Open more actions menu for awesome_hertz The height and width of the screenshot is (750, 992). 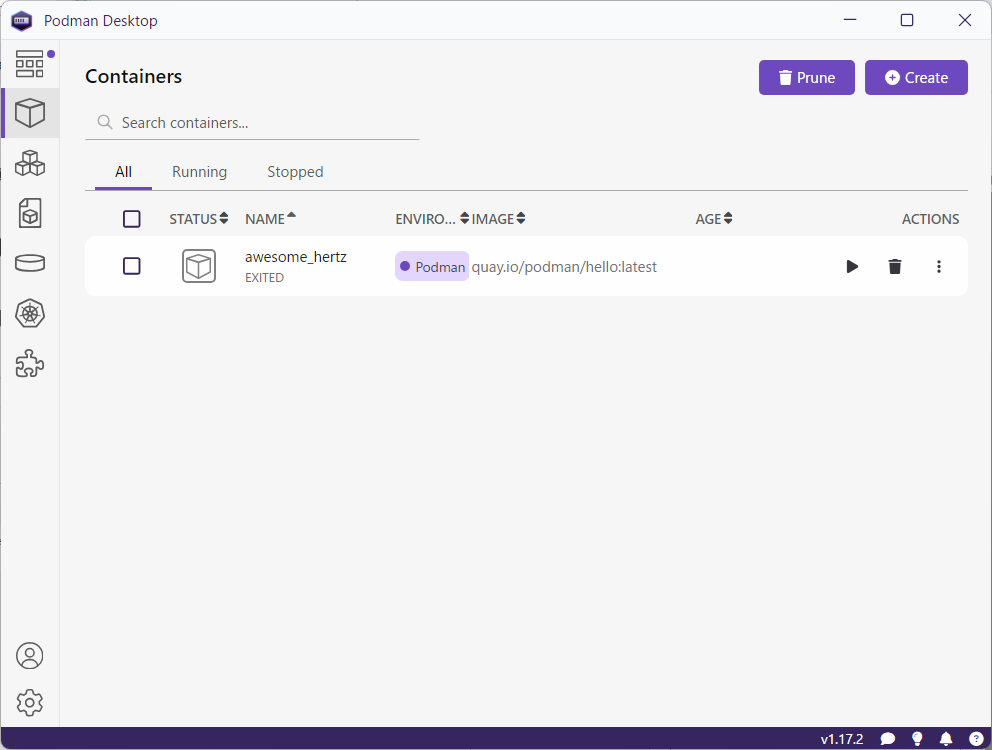pos(938,266)
